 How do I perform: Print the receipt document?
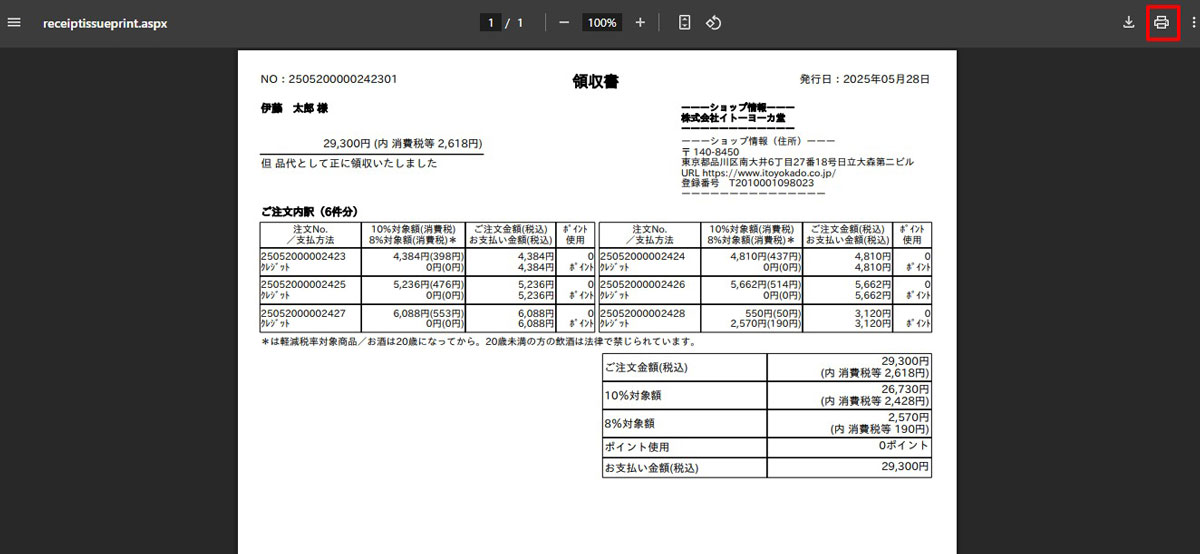[x=1162, y=22]
